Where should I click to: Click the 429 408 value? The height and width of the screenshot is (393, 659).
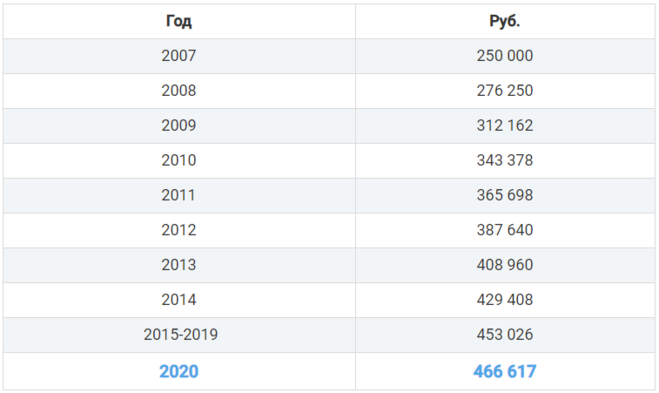click(504, 300)
